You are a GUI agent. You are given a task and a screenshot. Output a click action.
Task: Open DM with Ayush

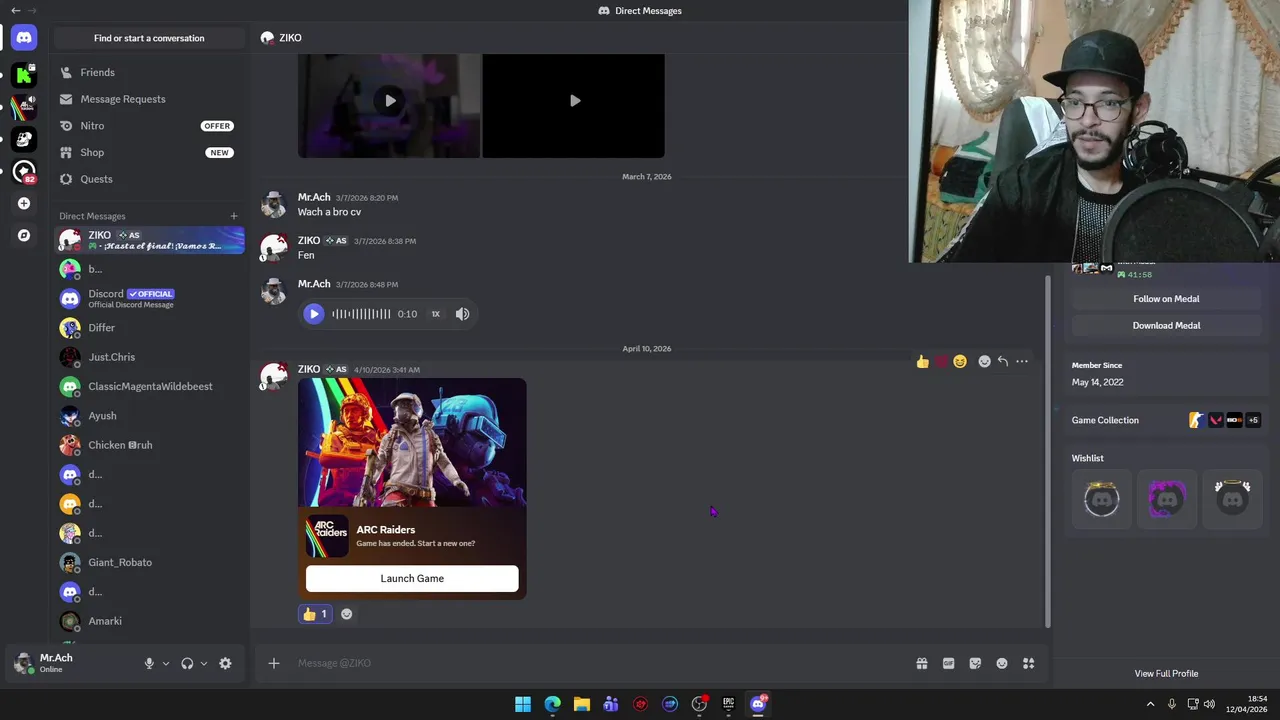click(149, 416)
